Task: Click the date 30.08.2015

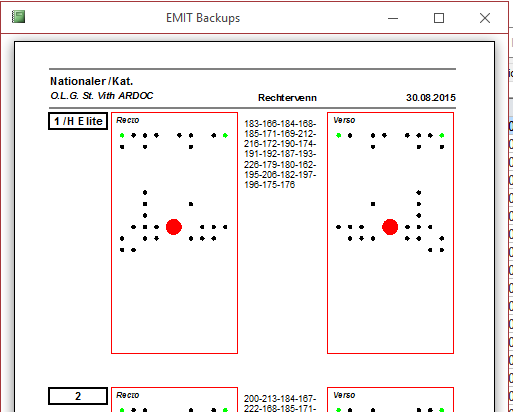Action: point(431,98)
